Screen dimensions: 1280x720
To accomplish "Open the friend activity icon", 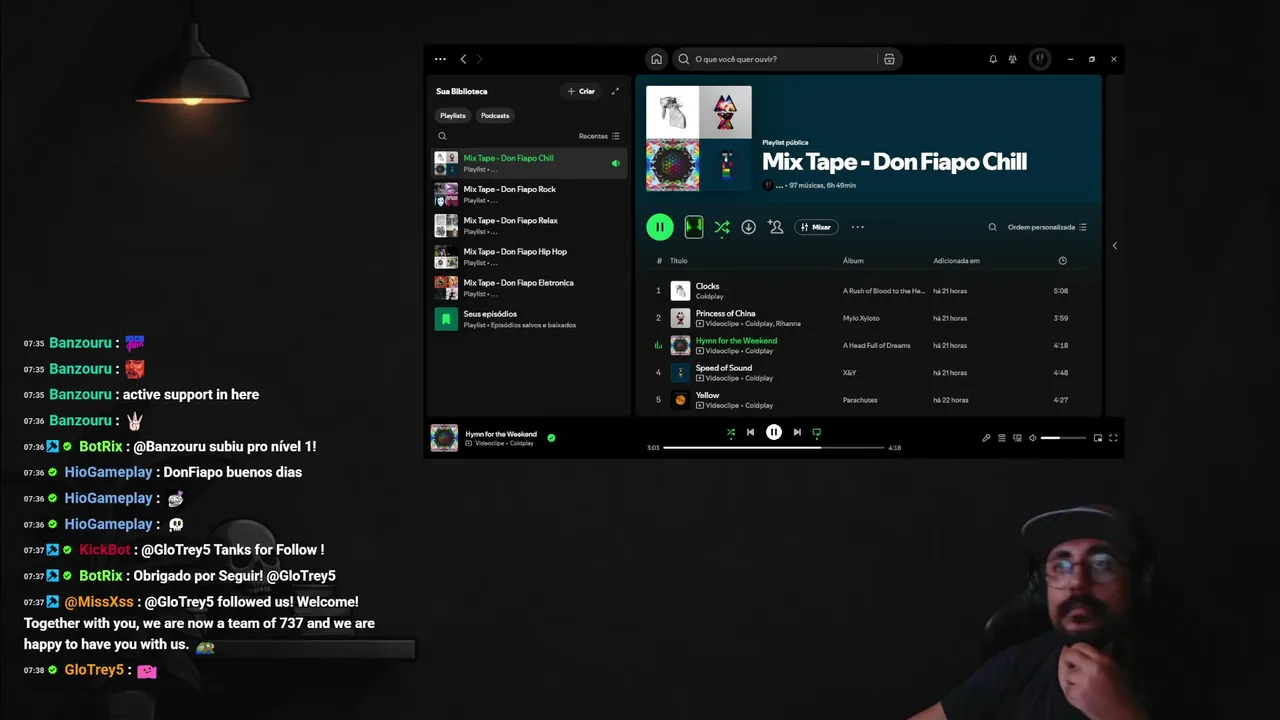I will pyautogui.click(x=1013, y=59).
